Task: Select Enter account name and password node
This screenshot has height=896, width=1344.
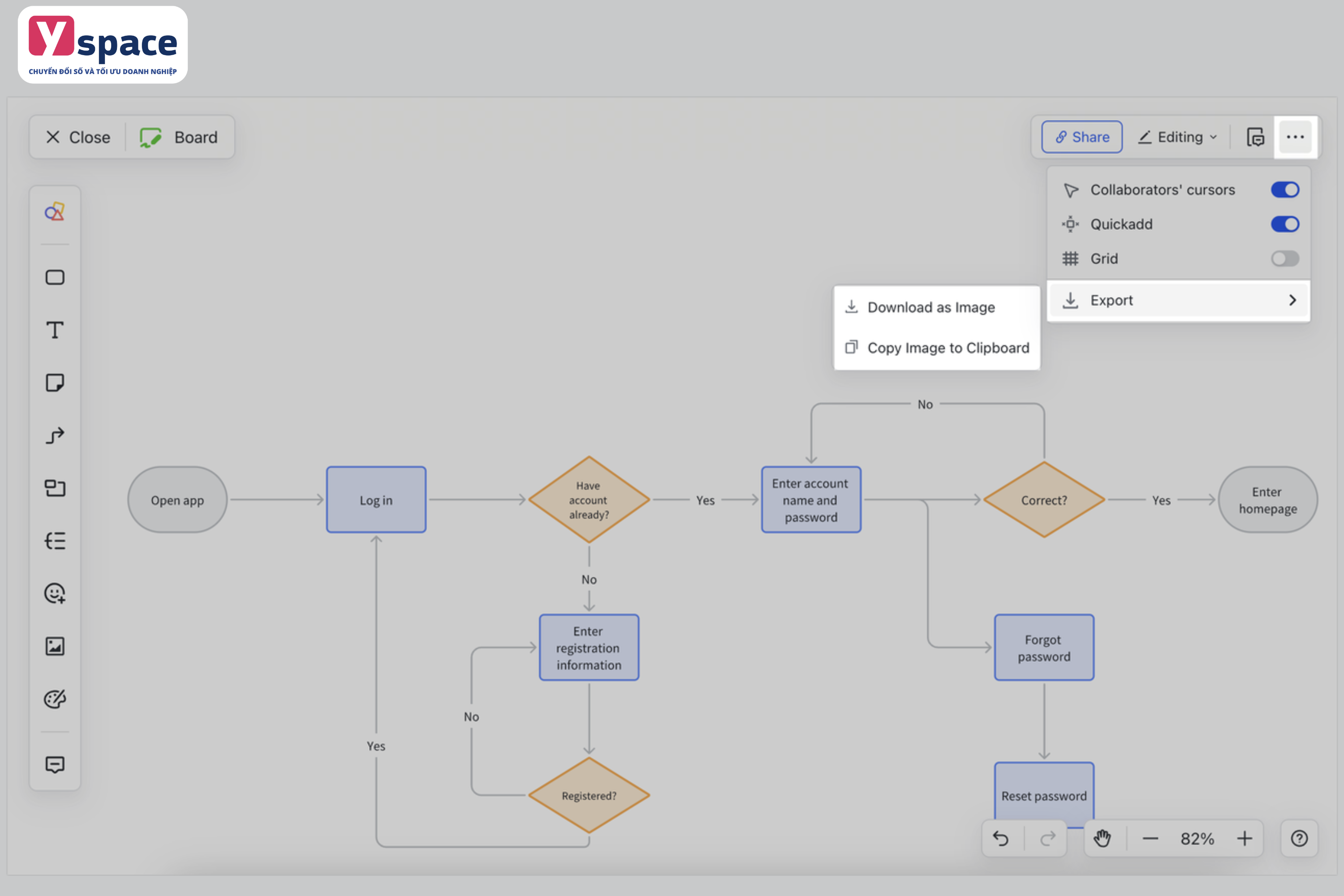Action: click(811, 500)
